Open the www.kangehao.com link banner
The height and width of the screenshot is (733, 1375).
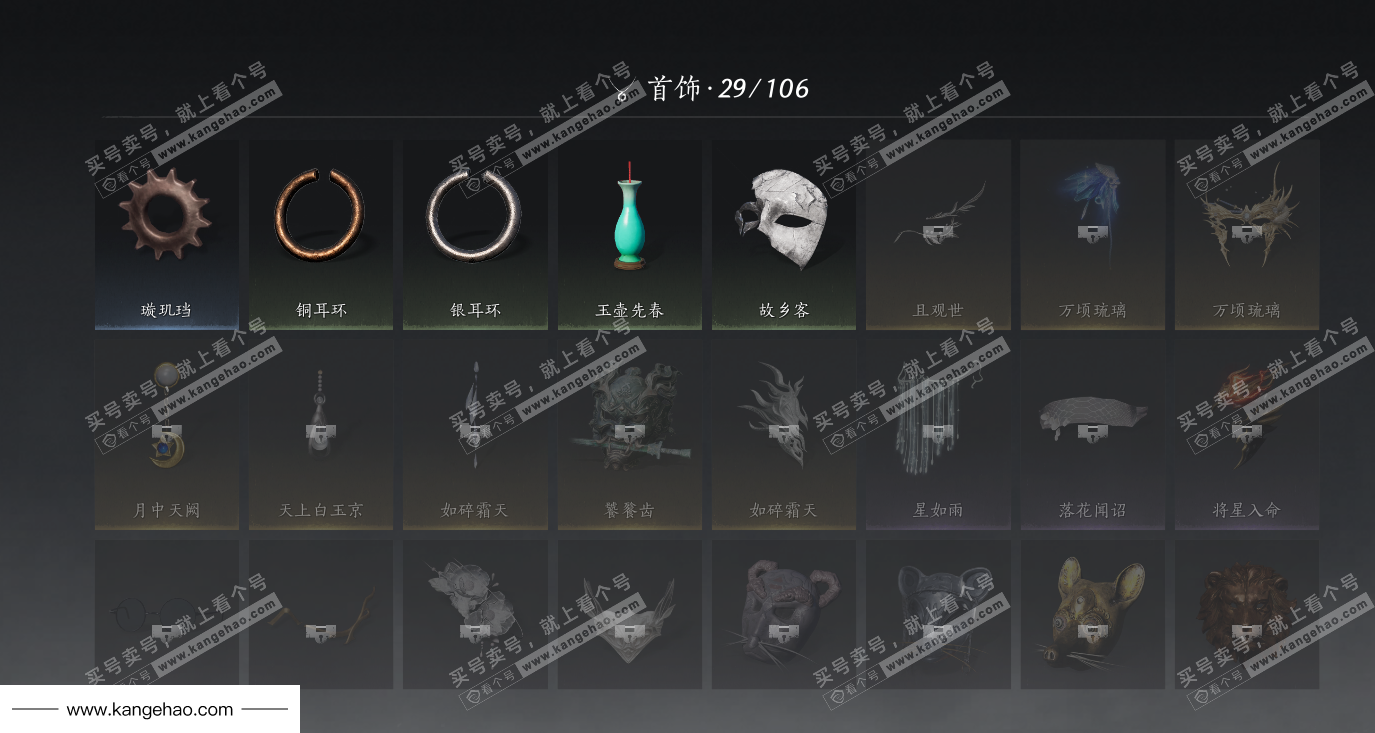click(150, 709)
